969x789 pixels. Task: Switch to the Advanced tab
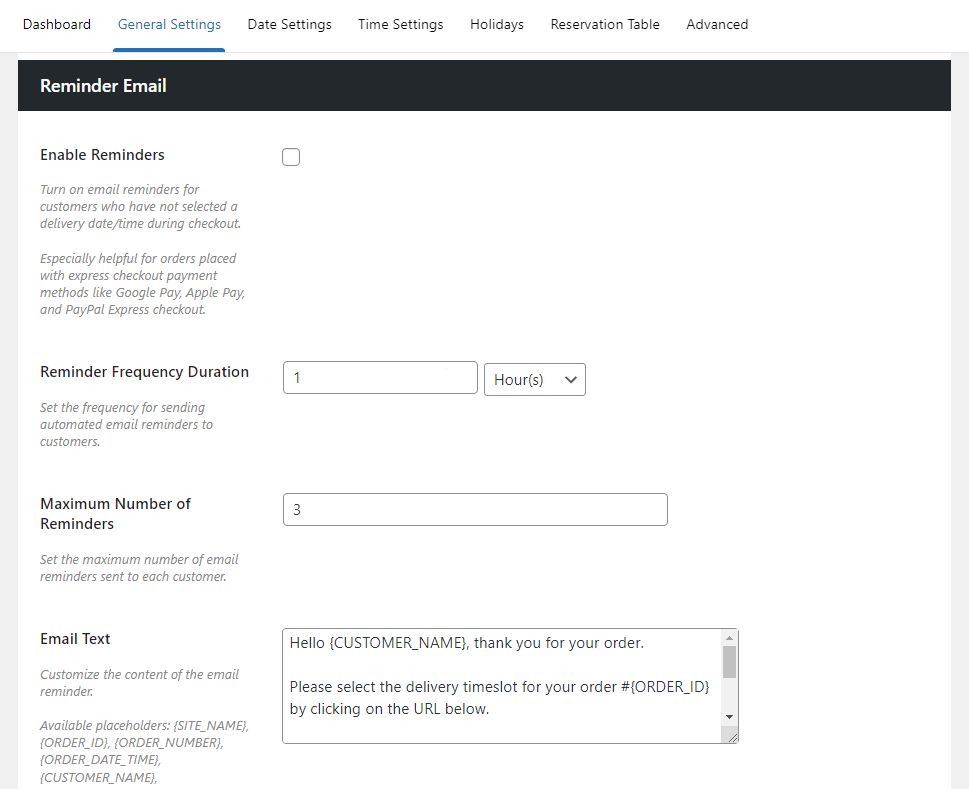pos(716,24)
